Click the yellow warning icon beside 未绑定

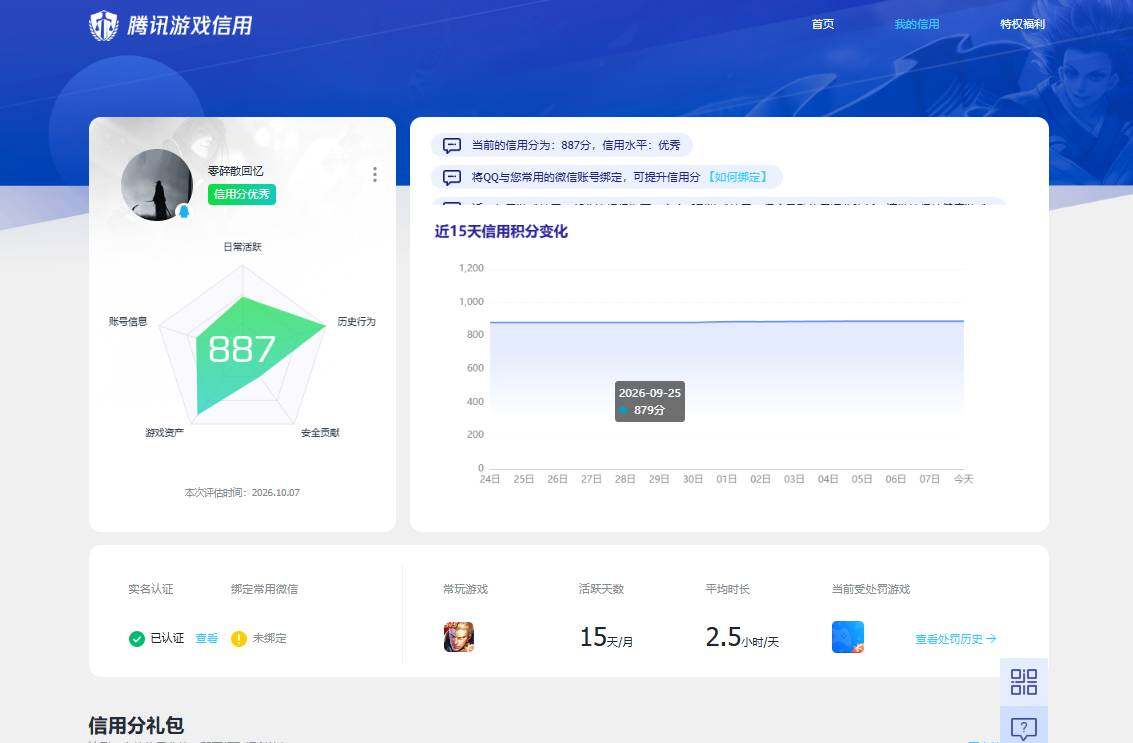pyautogui.click(x=238, y=639)
